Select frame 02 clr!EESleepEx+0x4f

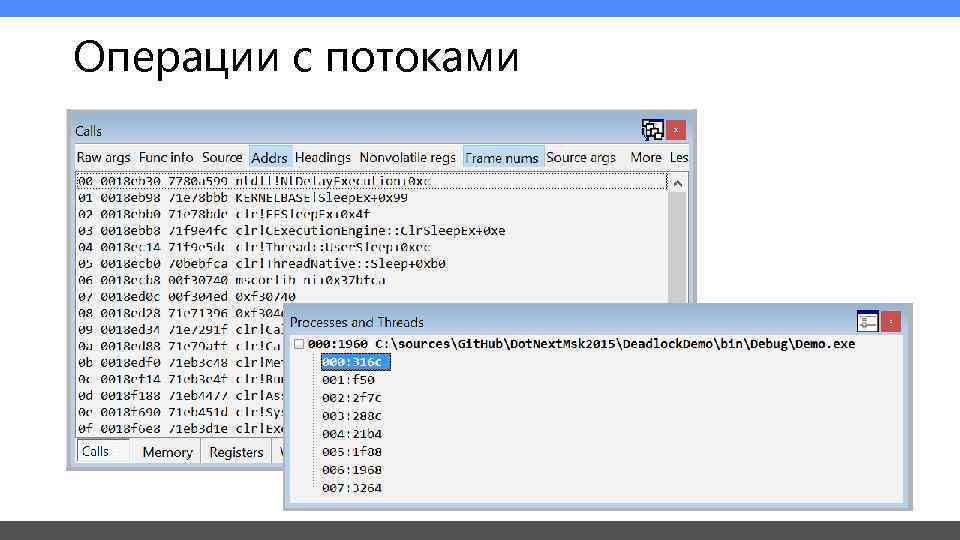pyautogui.click(x=224, y=214)
